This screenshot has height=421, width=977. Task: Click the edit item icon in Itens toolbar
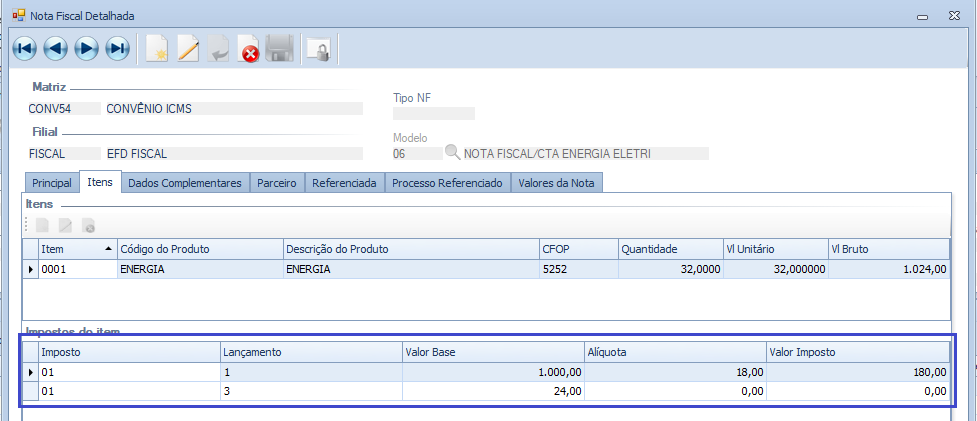[x=65, y=225]
